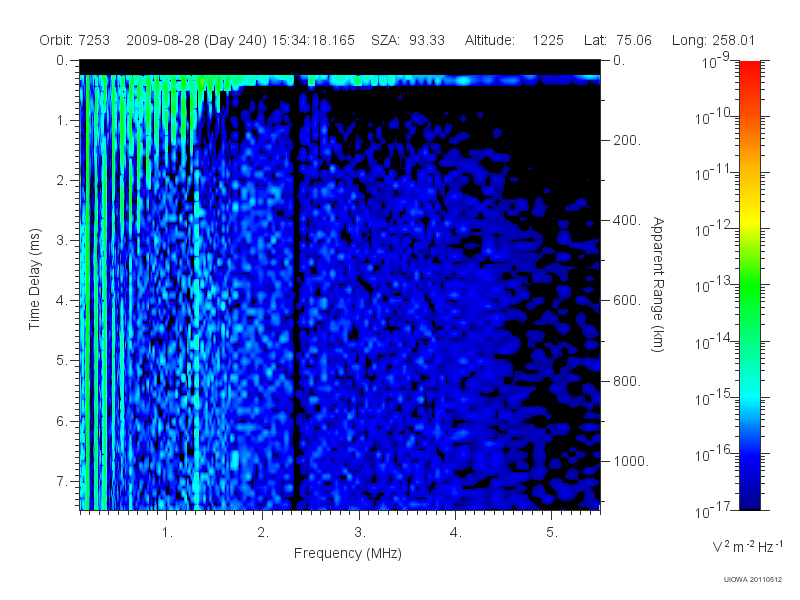Click the Apparent Range (km) axis label

click(x=658, y=284)
